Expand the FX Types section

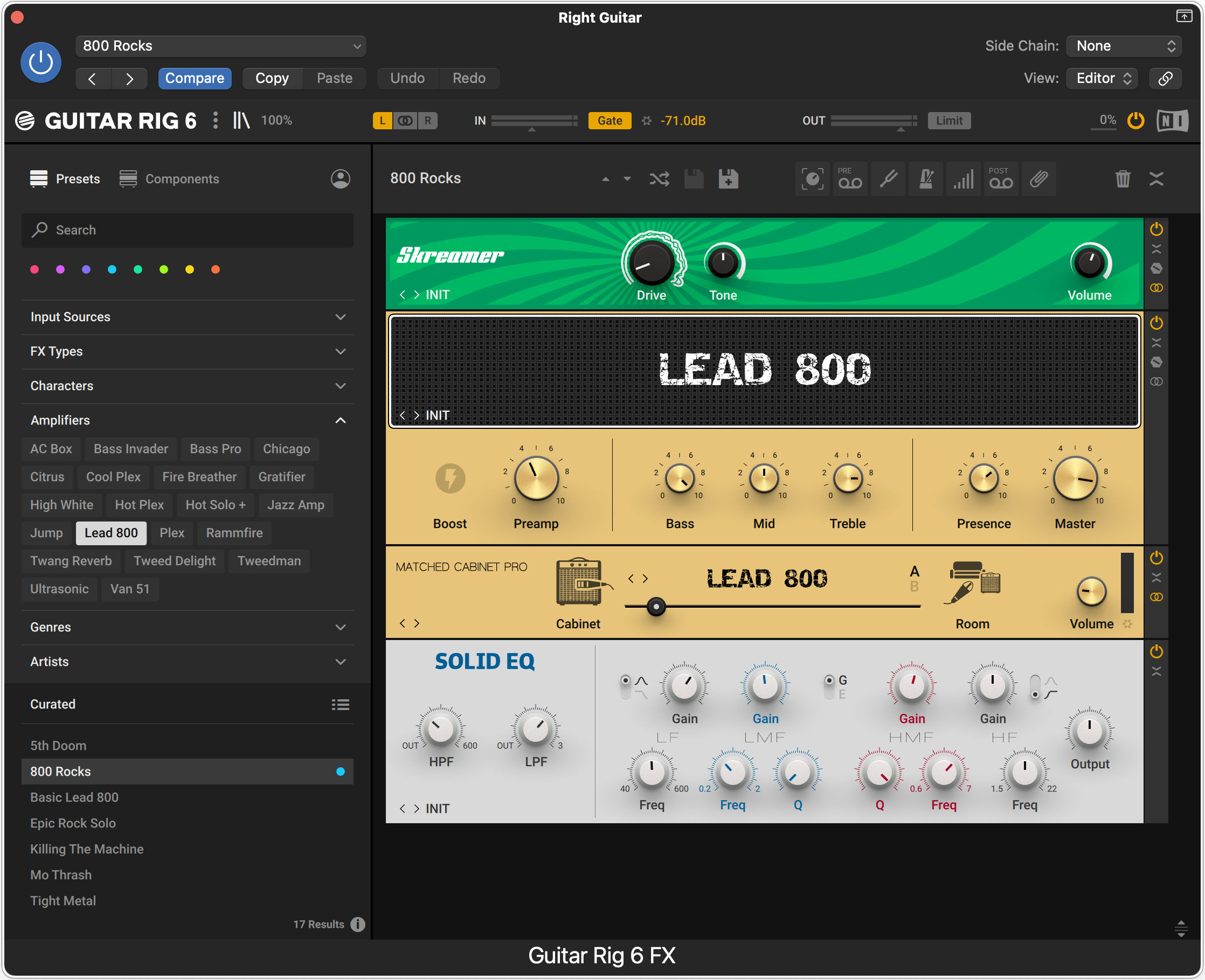tap(188, 352)
